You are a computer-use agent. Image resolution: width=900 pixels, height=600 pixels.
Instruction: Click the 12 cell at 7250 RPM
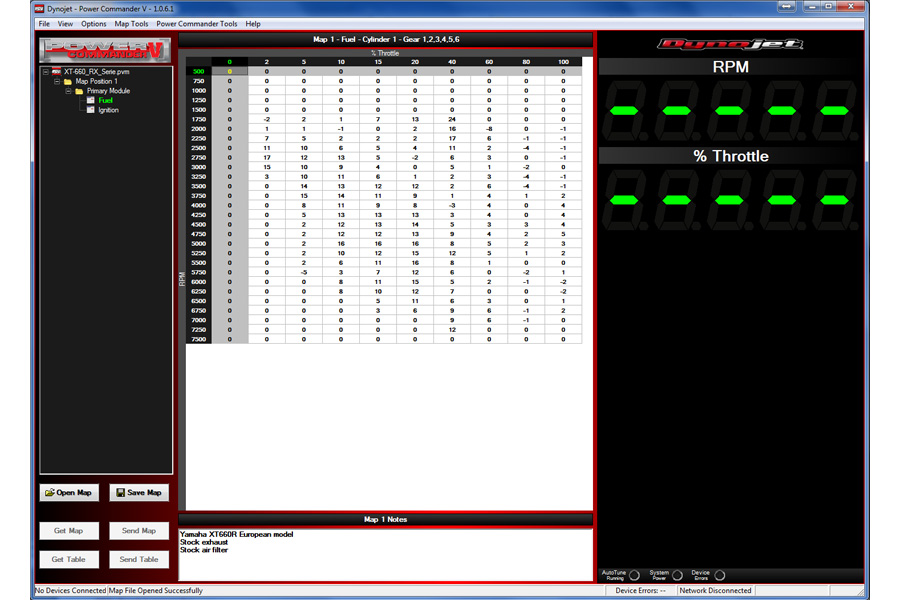point(452,330)
